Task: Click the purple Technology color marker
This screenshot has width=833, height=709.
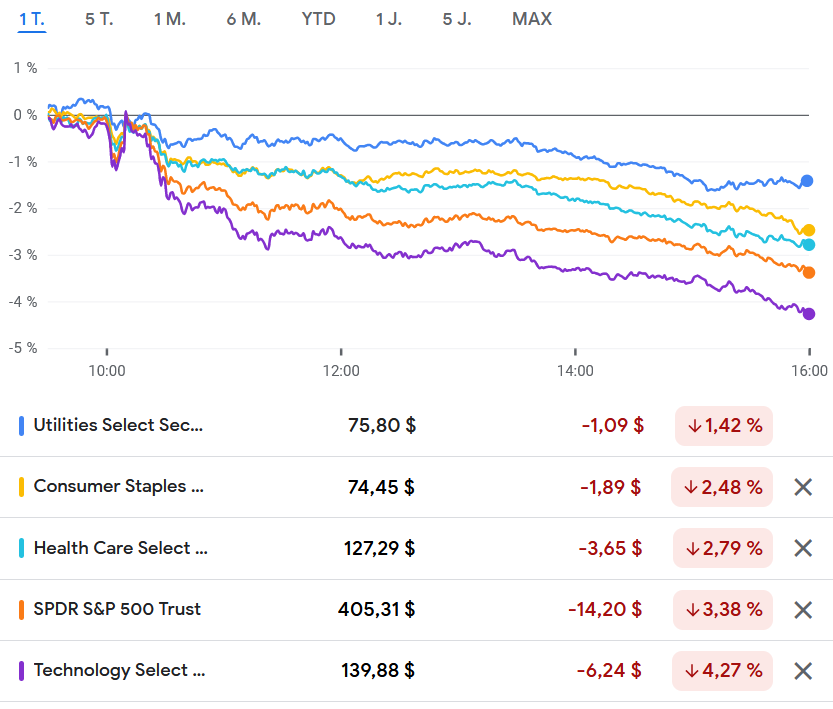Action: coord(22,671)
